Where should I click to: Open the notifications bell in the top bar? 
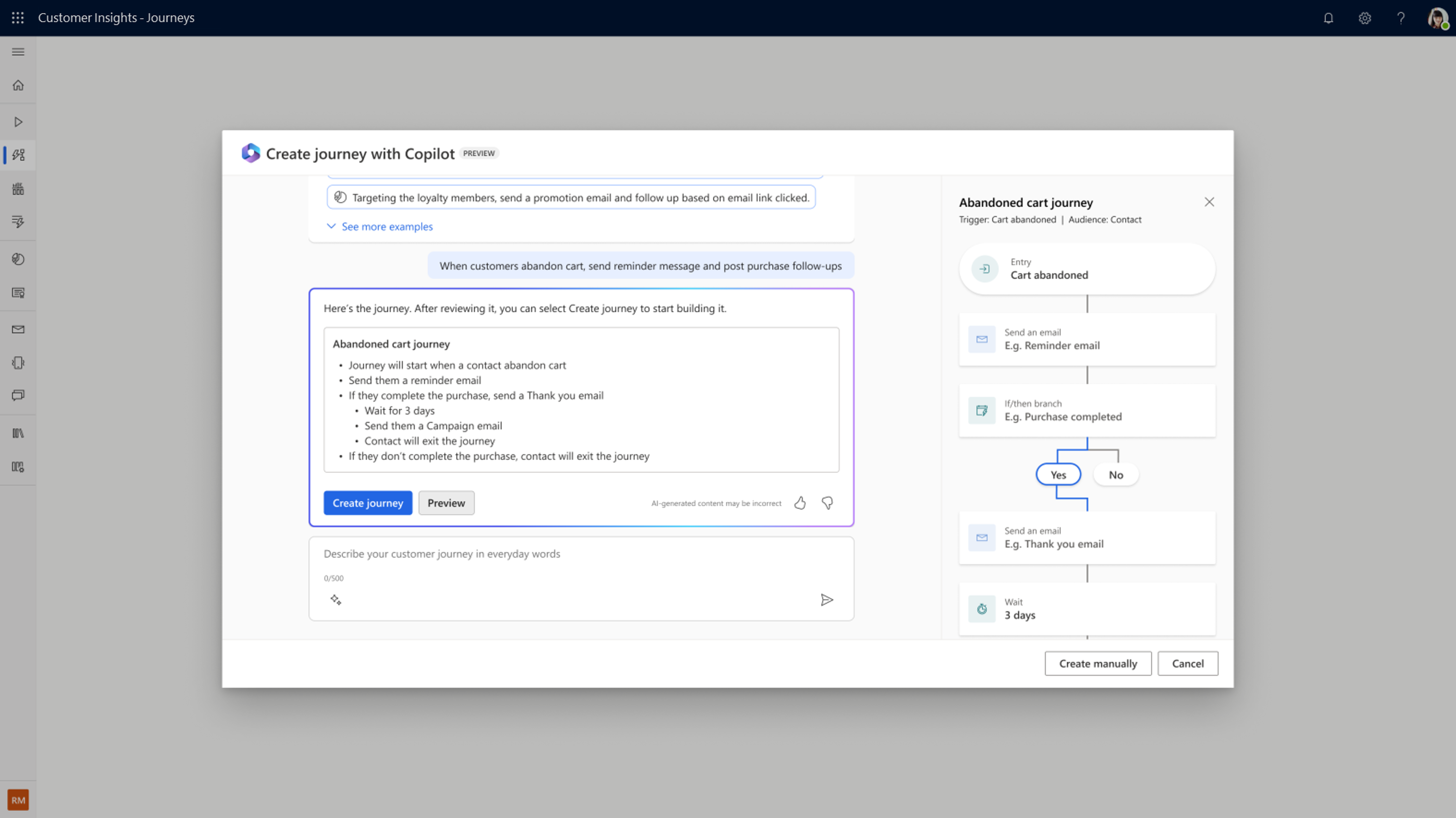tap(1328, 18)
